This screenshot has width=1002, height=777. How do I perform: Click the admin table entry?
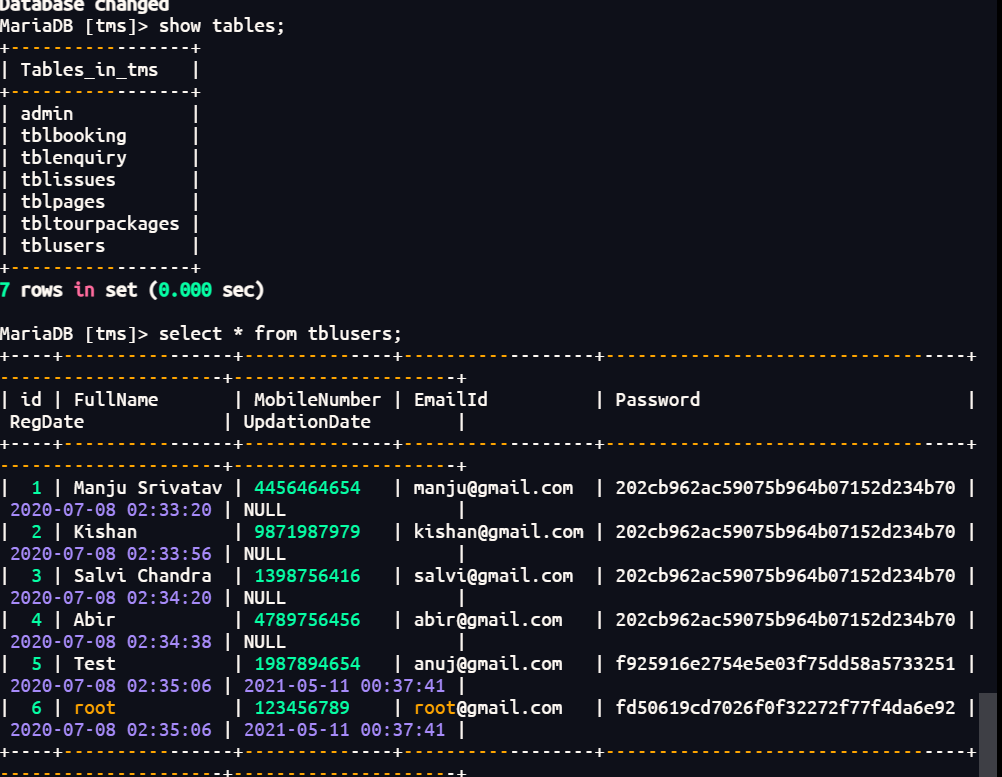[47, 114]
